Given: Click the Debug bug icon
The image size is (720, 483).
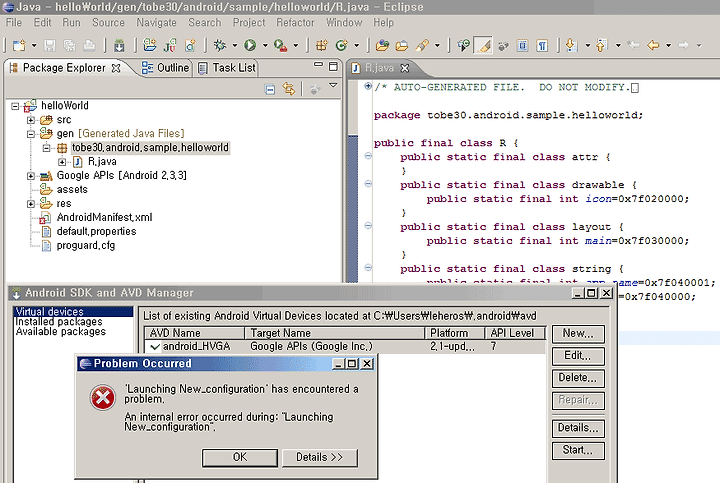Looking at the screenshot, I should pos(220,45).
